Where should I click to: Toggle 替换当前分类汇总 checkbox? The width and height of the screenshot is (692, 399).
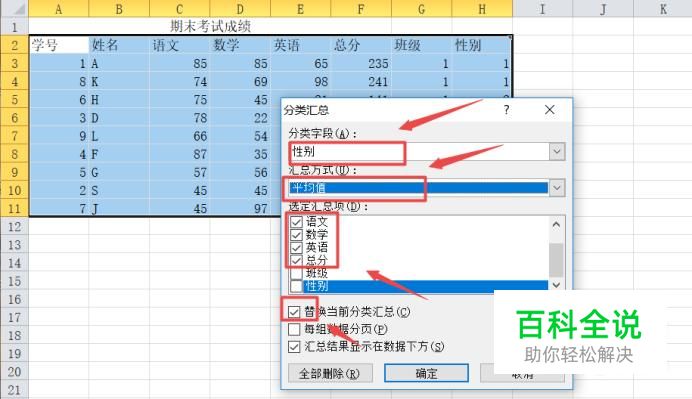[x=294, y=312]
